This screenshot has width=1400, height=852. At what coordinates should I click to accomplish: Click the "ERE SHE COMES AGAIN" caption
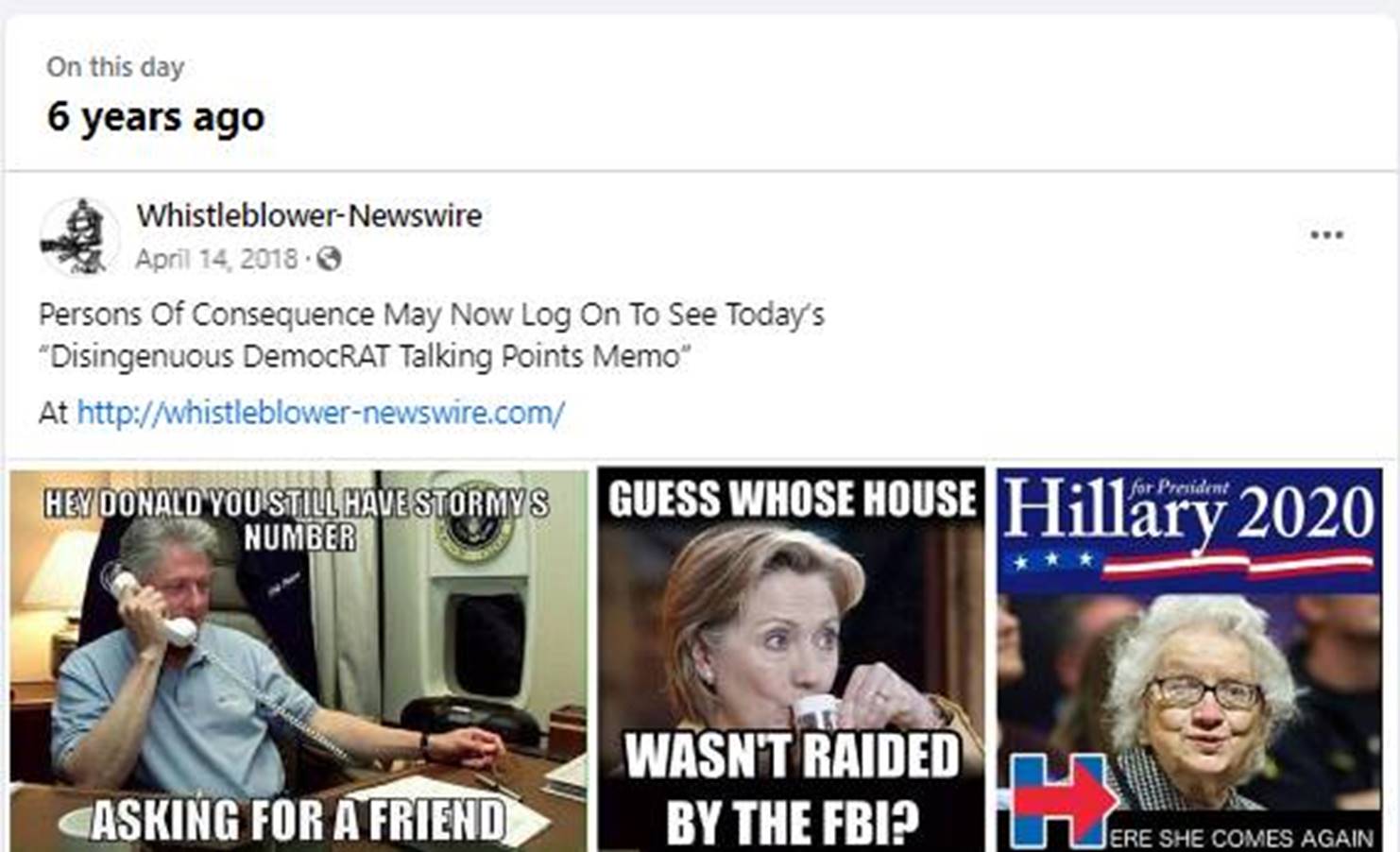click(1241, 837)
